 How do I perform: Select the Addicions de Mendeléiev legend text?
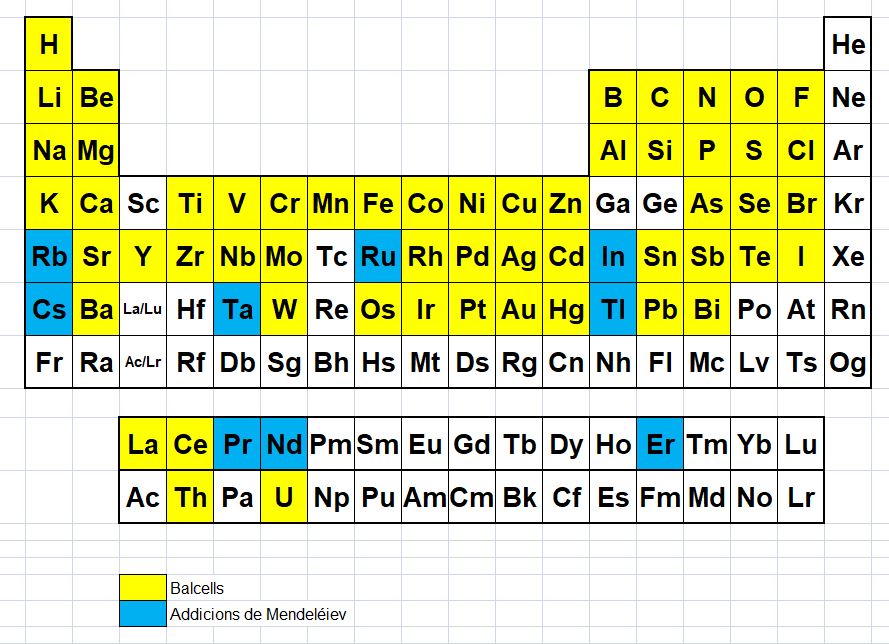click(x=258, y=614)
